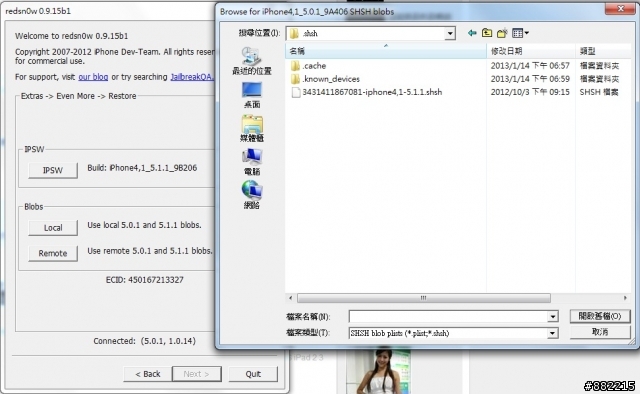Screen dimensions: 640x394
Task: Click the 2013/1/14 06:57 date cell
Action: pyautogui.click(x=530, y=66)
